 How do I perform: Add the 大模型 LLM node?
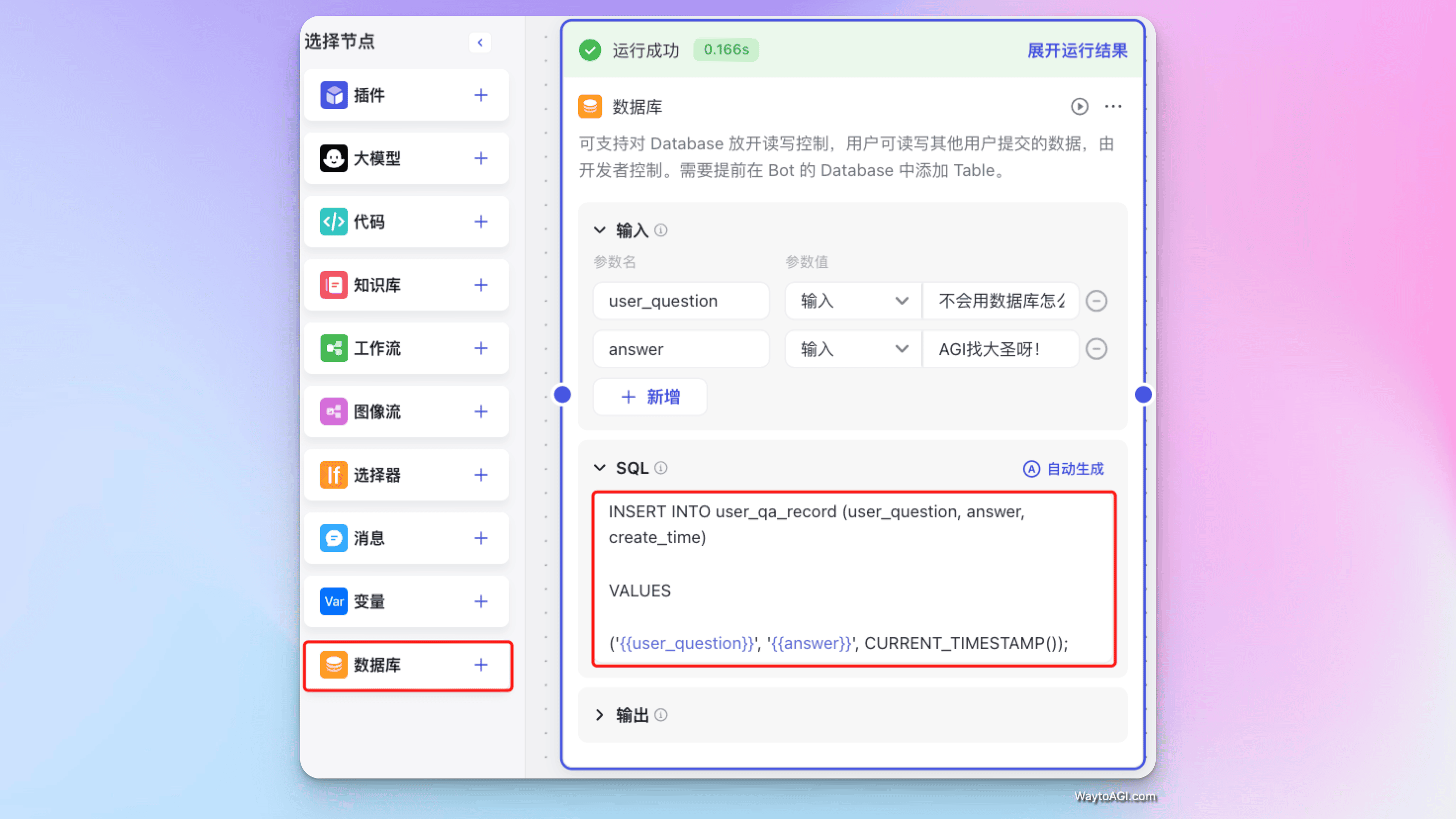pos(480,158)
